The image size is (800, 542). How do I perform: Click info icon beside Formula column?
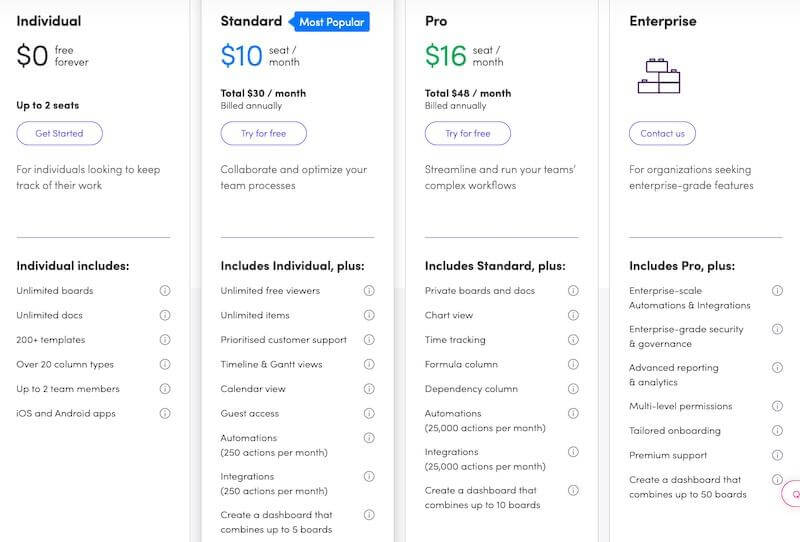tap(573, 364)
